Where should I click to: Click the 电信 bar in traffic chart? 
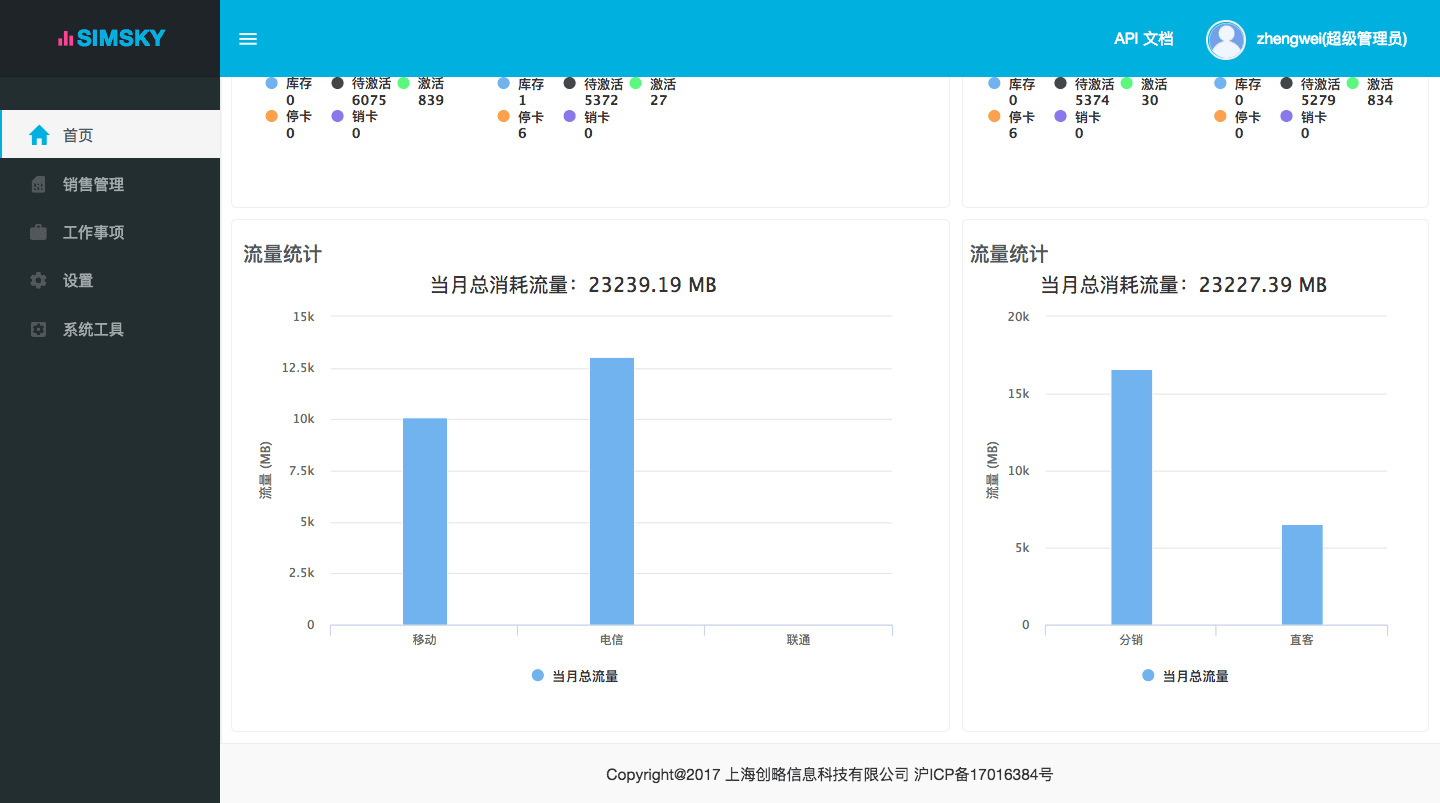(611, 491)
